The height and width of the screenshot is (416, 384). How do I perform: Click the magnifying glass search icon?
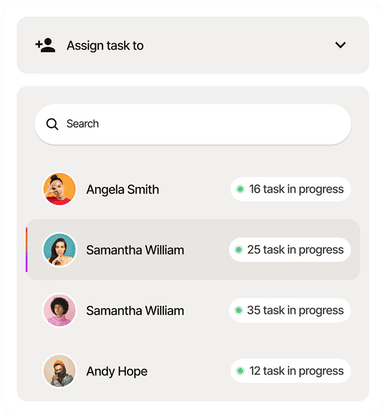click(52, 124)
